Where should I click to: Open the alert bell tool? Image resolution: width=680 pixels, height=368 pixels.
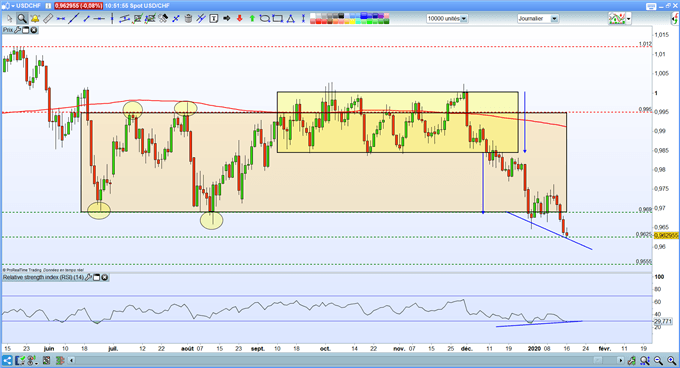point(35,19)
